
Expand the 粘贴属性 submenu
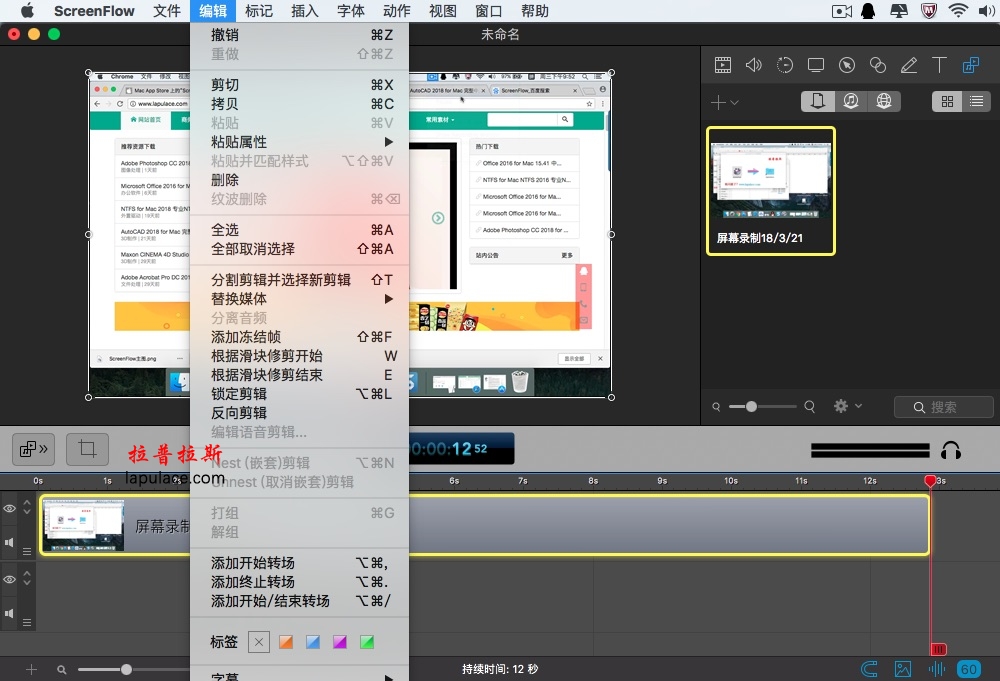click(x=300, y=142)
